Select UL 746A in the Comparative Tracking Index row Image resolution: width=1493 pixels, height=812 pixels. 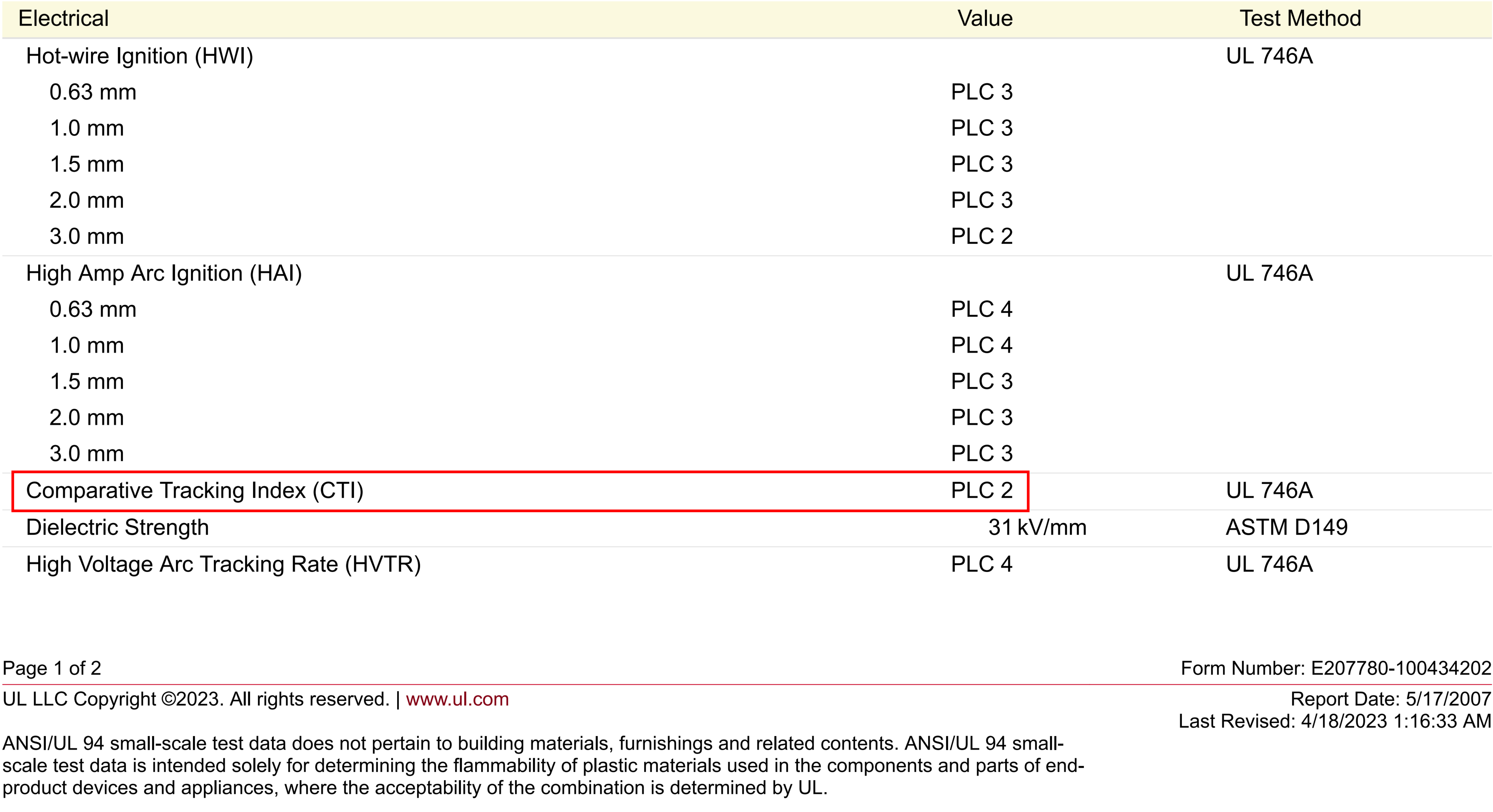[x=1269, y=491]
